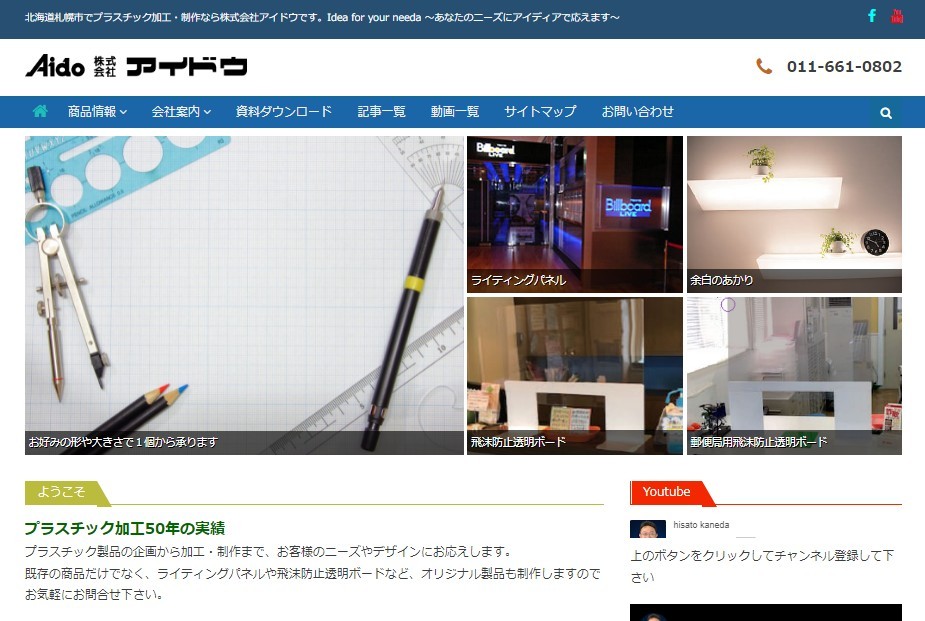This screenshot has height=621, width=925.
Task: Select the home icon in the navigation bar
Action: pyautogui.click(x=39, y=111)
